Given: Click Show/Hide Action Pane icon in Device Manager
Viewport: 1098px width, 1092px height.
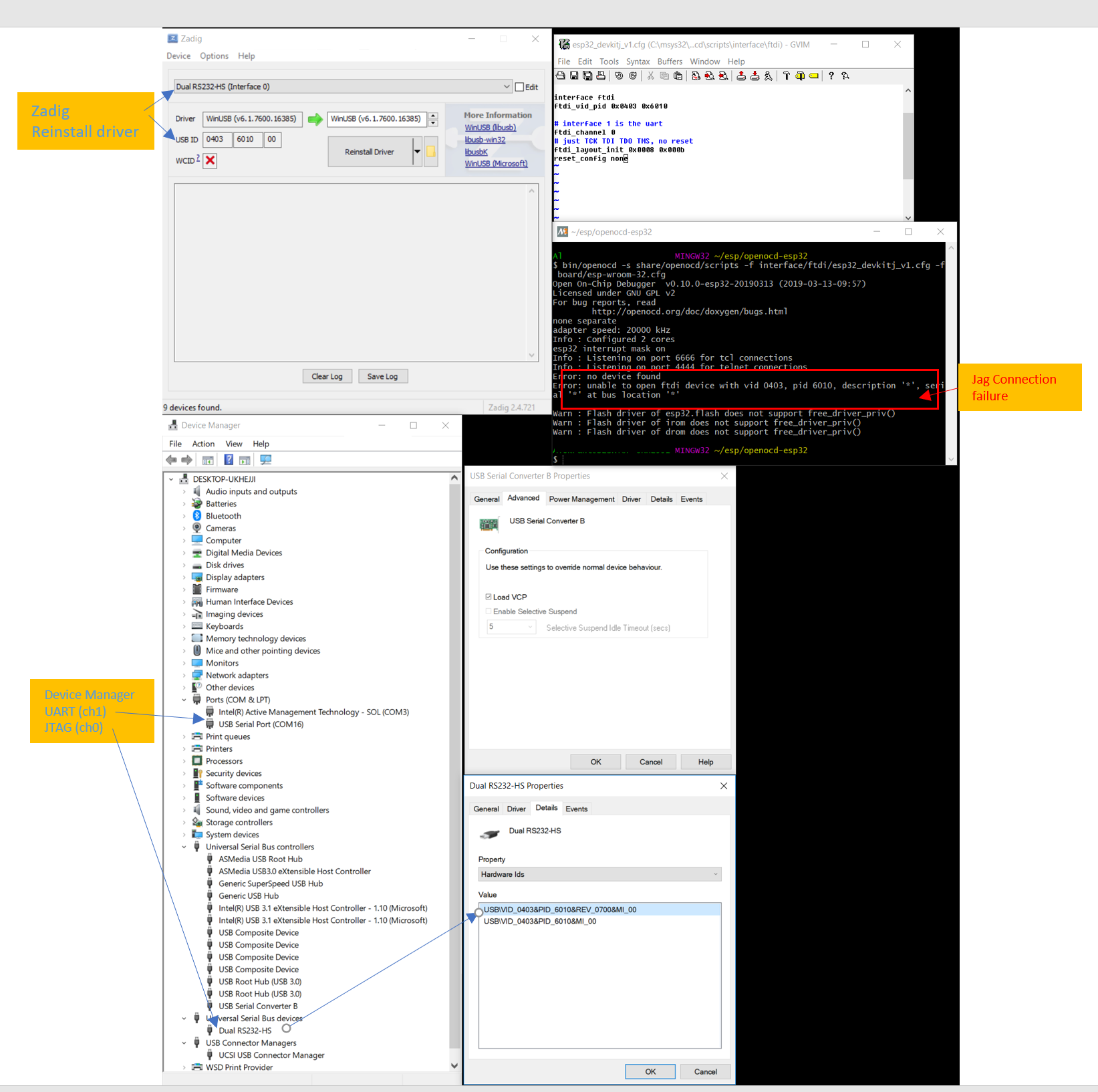Looking at the screenshot, I should [x=245, y=460].
